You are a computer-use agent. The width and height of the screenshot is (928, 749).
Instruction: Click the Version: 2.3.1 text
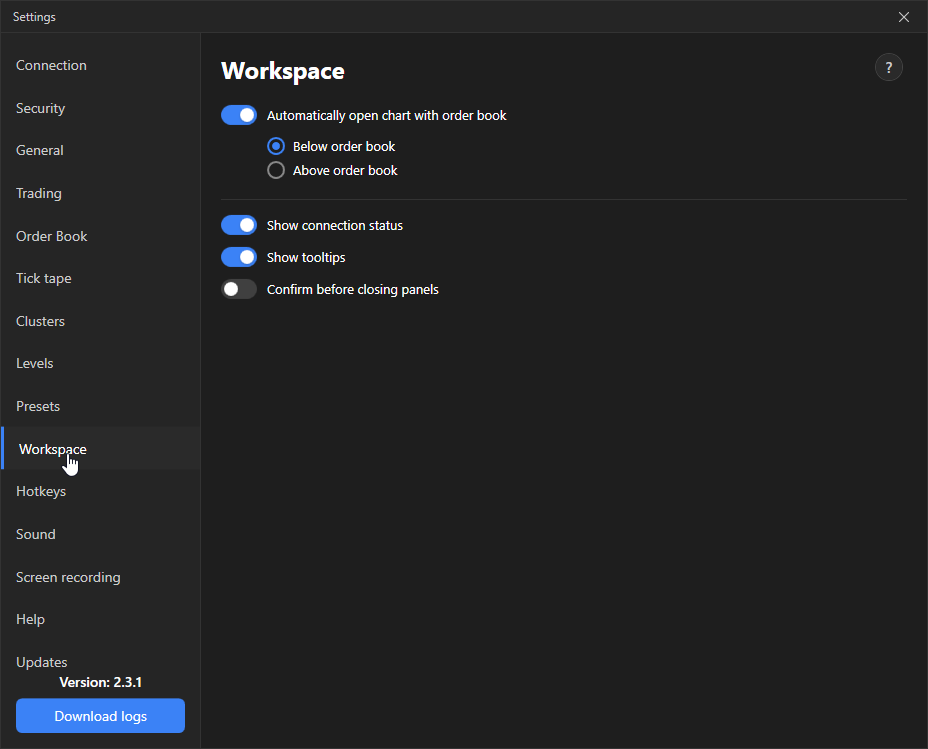101,682
